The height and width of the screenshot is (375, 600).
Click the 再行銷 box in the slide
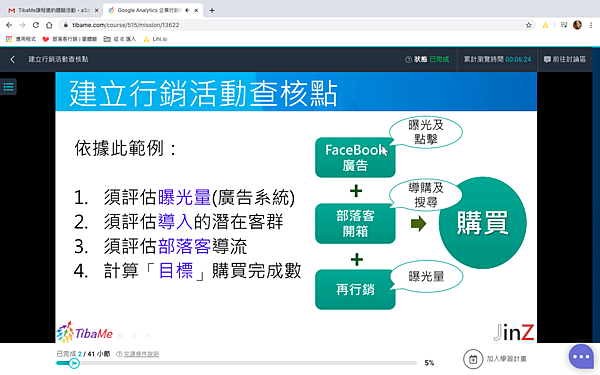tap(355, 290)
